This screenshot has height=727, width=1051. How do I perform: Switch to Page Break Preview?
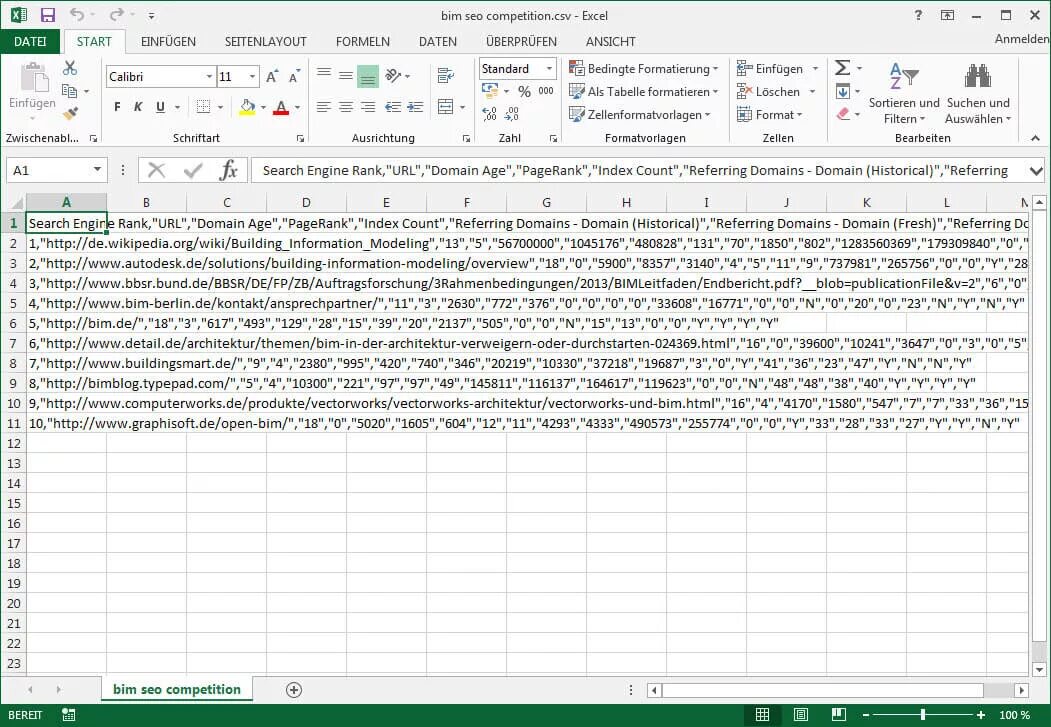pos(838,715)
